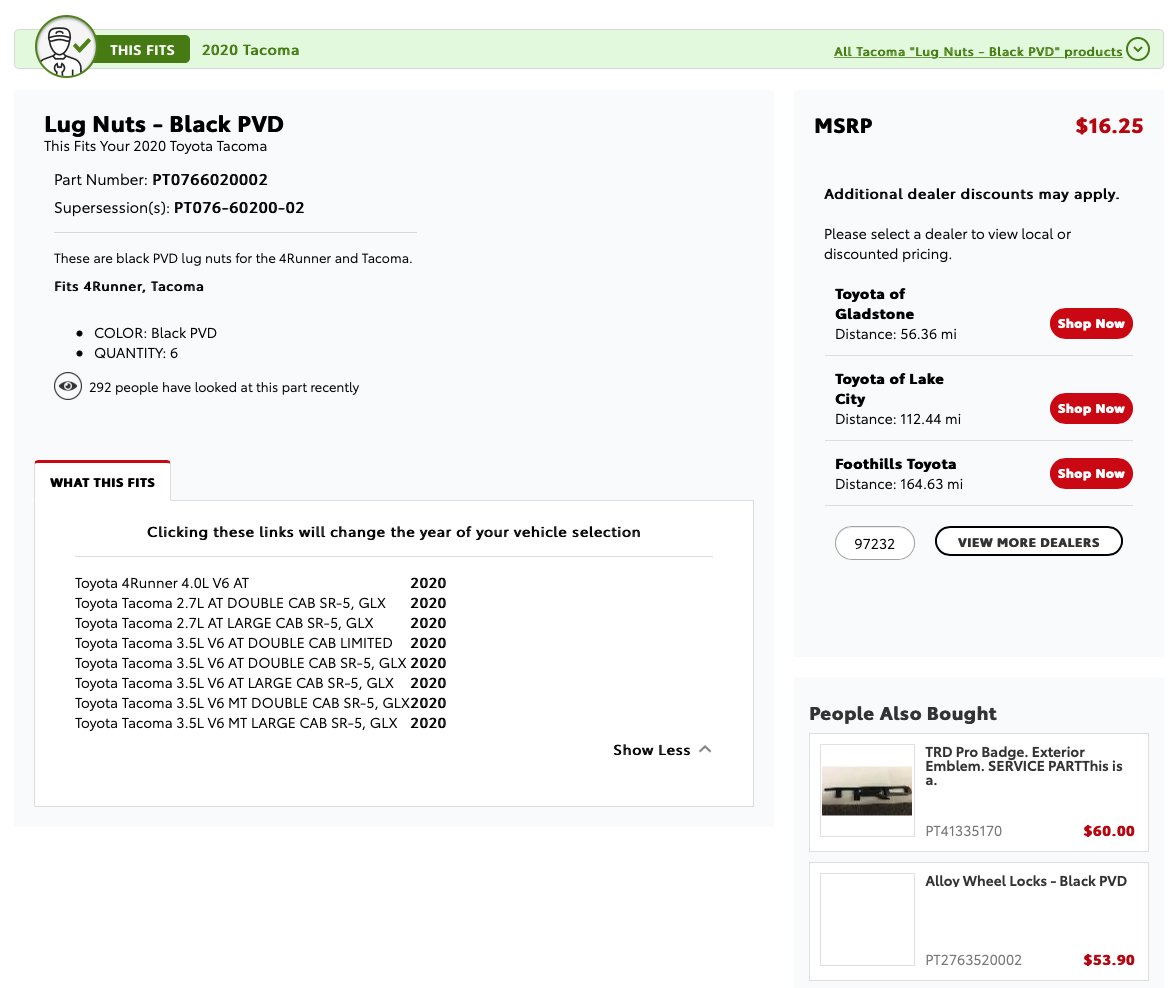Image resolution: width=1174 pixels, height=988 pixels.
Task: Open Tacoma 2.7L AT Double Cab SR-5 link
Action: [x=230, y=603]
